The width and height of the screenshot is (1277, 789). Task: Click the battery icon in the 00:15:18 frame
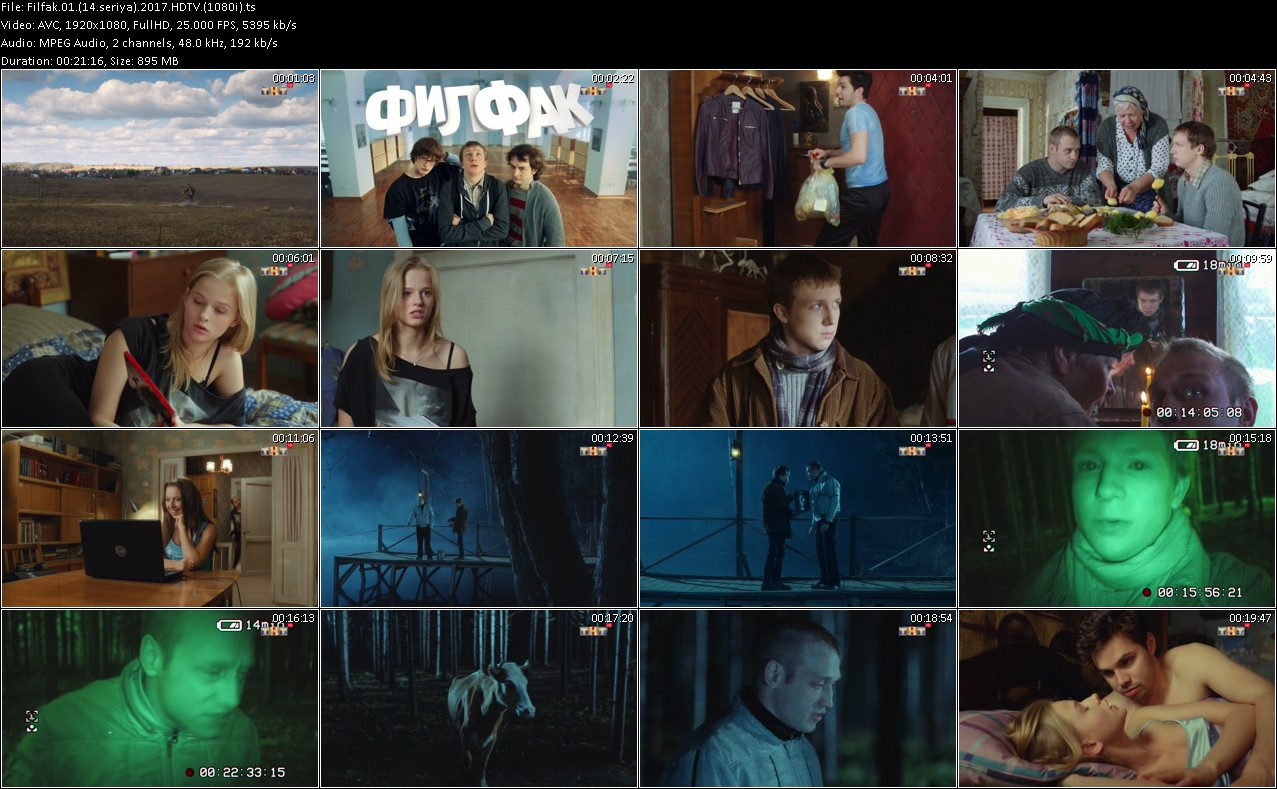pos(1186,445)
